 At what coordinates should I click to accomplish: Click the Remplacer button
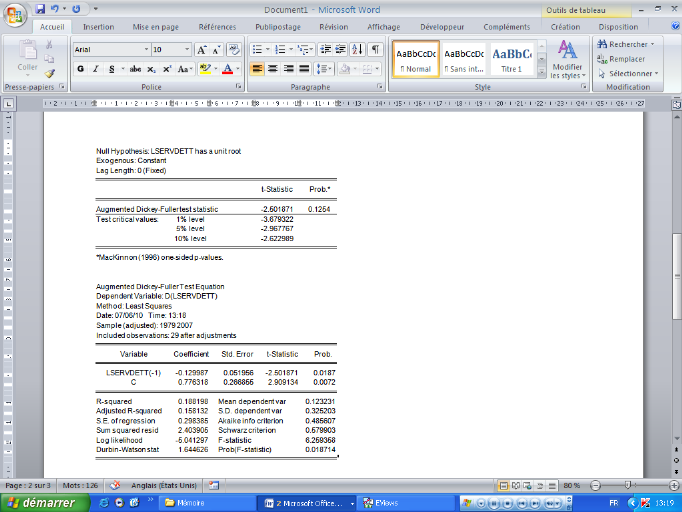[x=626, y=59]
